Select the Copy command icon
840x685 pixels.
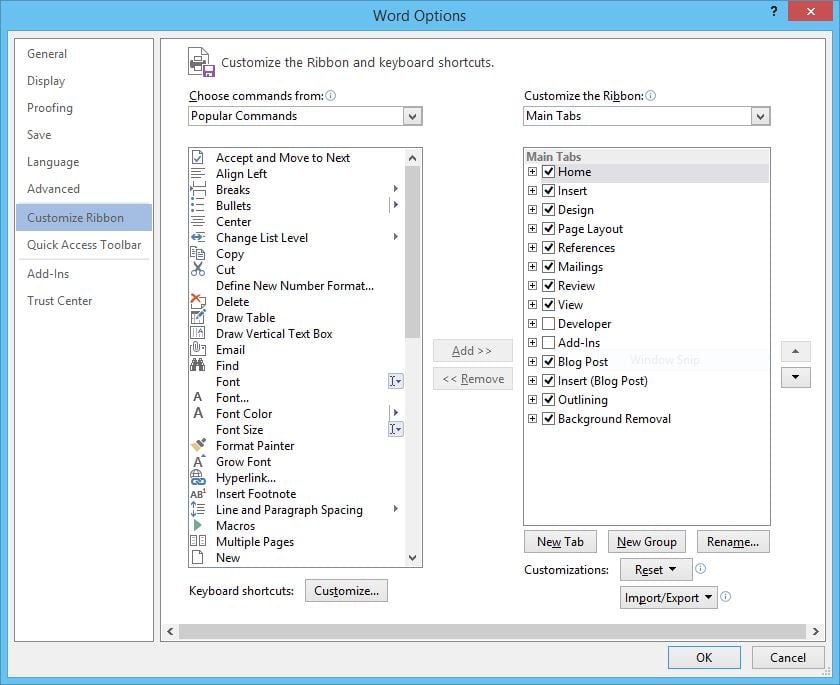203,254
